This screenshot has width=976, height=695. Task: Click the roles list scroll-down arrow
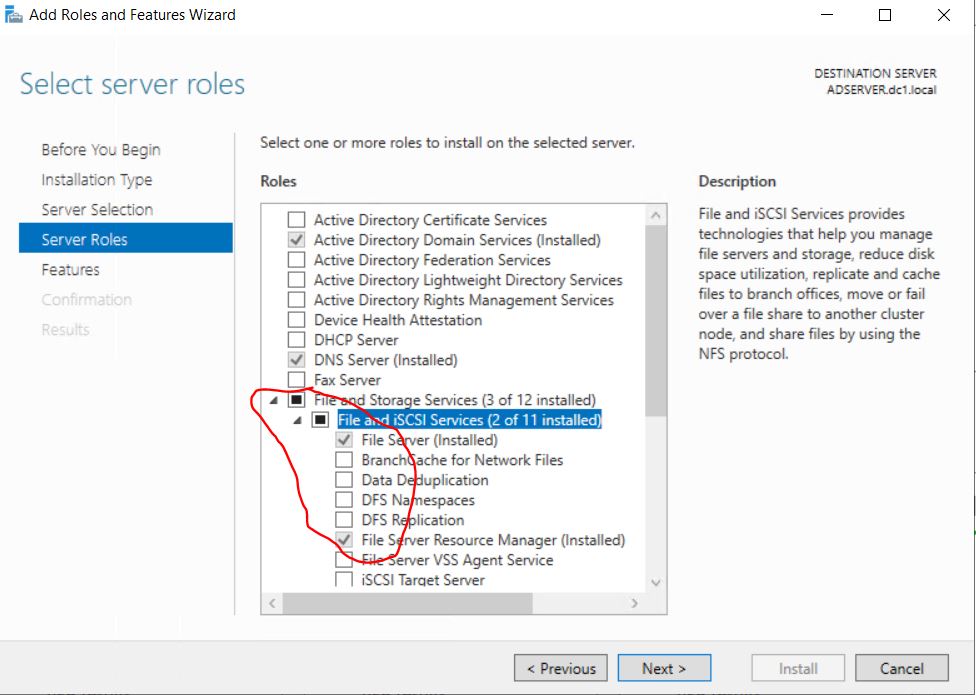[655, 582]
